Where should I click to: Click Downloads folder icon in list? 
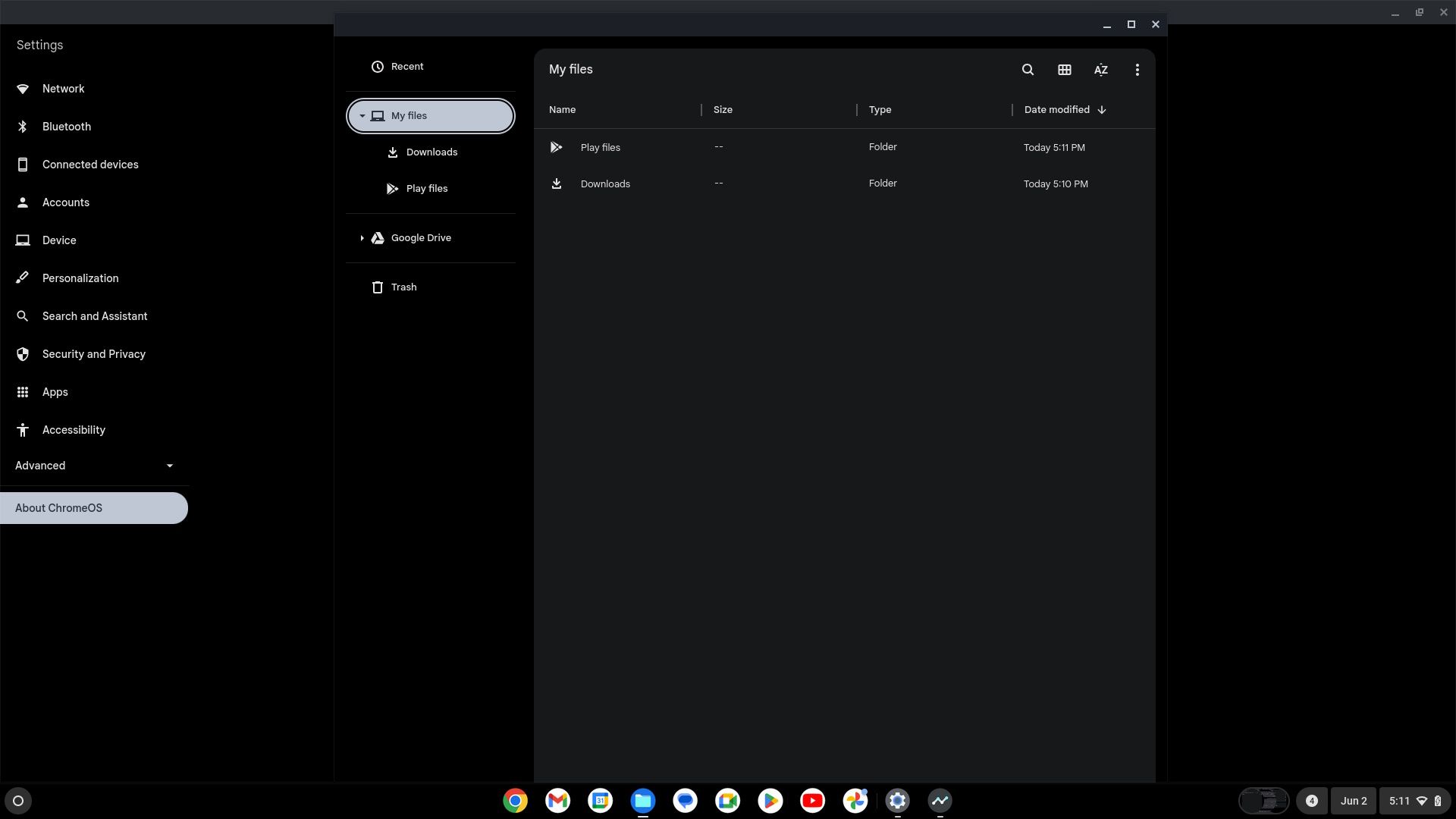pyautogui.click(x=557, y=184)
